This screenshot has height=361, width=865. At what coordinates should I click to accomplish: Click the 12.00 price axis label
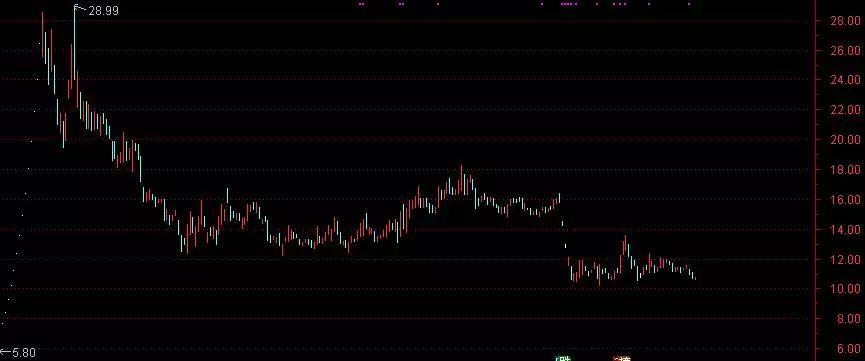pos(846,259)
